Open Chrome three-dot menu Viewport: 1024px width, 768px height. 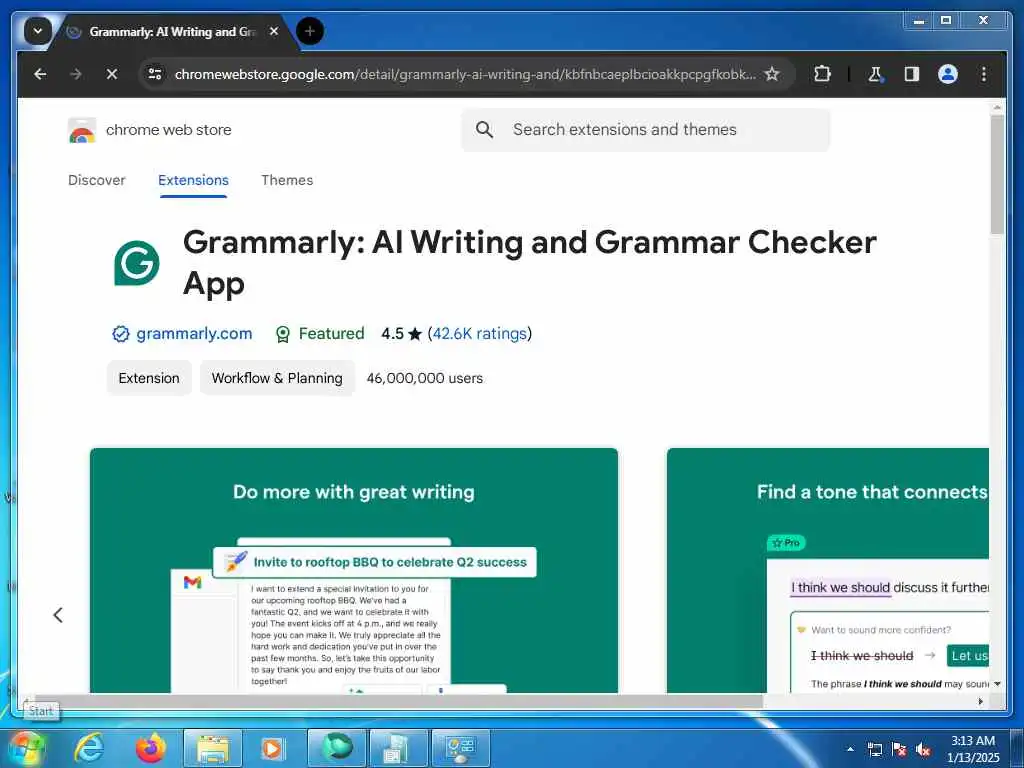984,74
